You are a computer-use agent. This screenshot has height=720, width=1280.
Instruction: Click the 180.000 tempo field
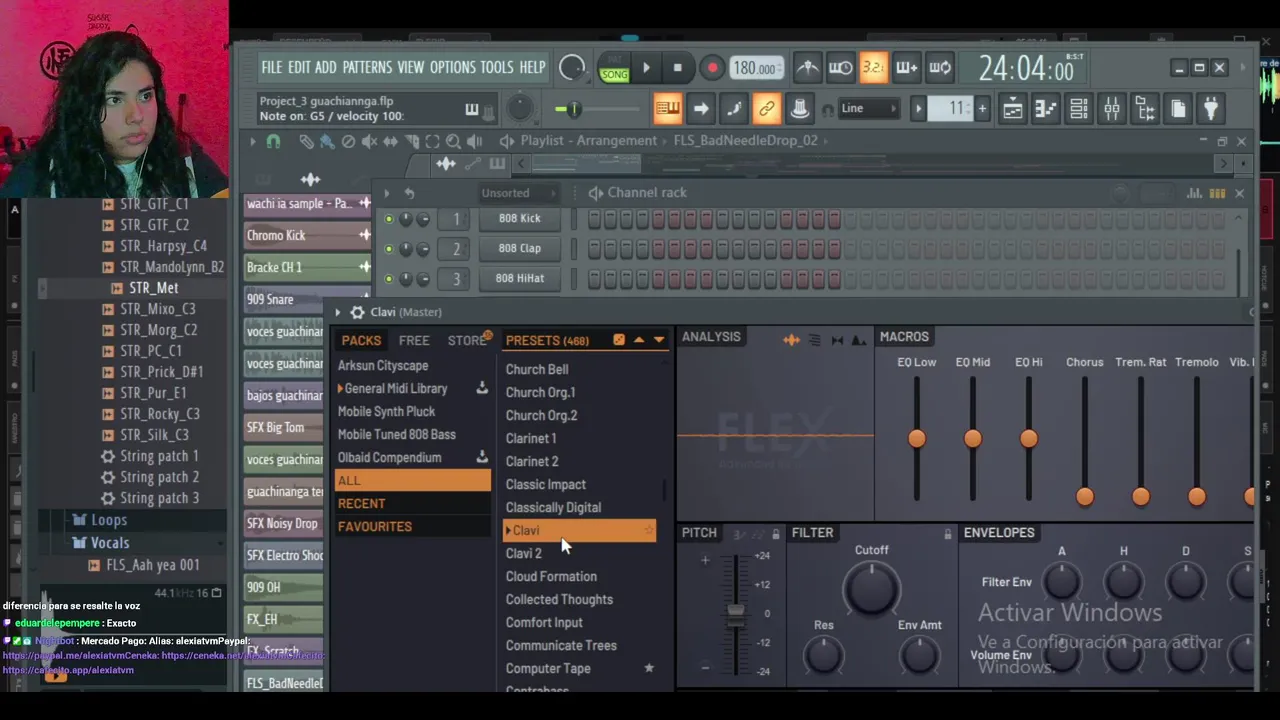pyautogui.click(x=756, y=68)
